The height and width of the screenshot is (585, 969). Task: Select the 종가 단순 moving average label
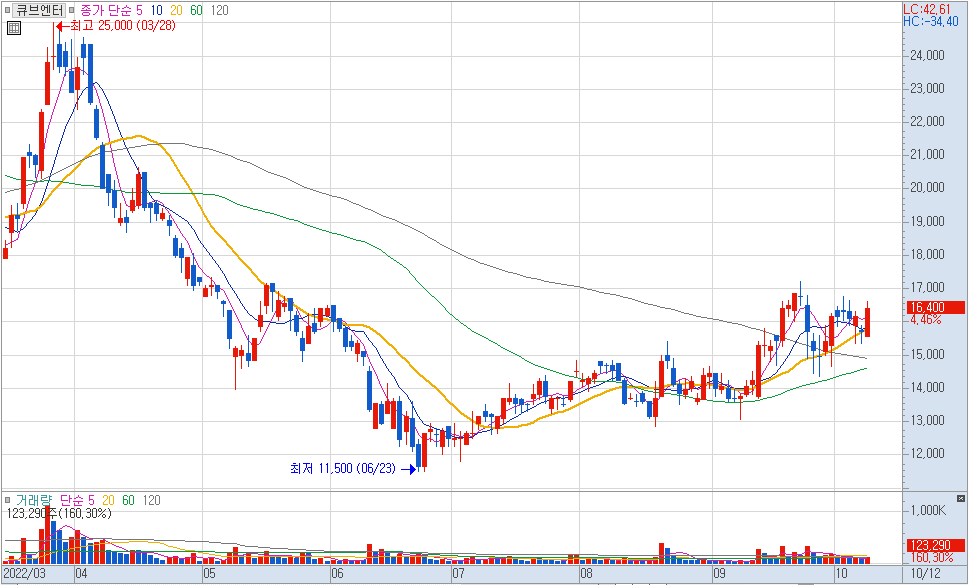click(x=107, y=11)
